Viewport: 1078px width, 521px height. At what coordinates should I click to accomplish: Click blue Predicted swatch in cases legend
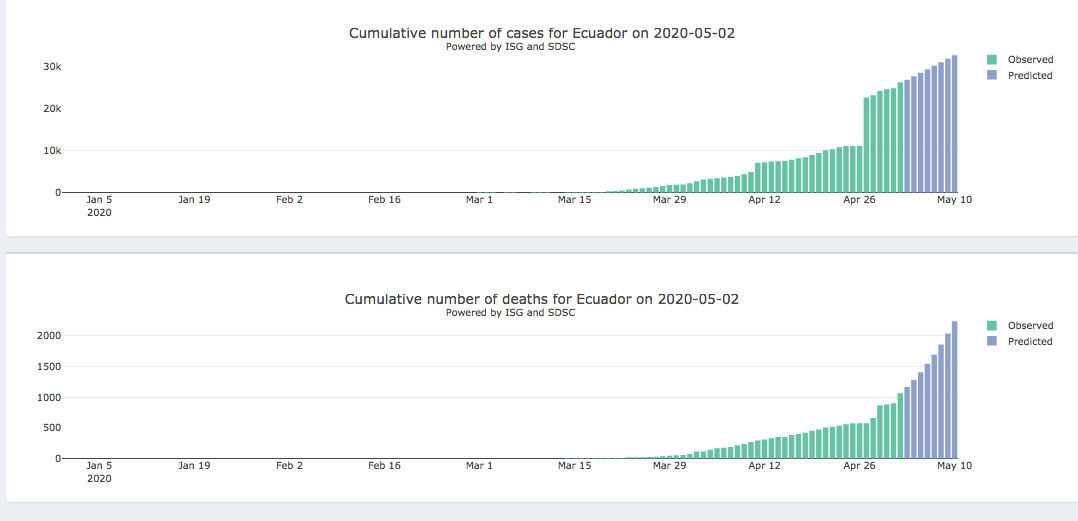pyautogui.click(x=991, y=76)
